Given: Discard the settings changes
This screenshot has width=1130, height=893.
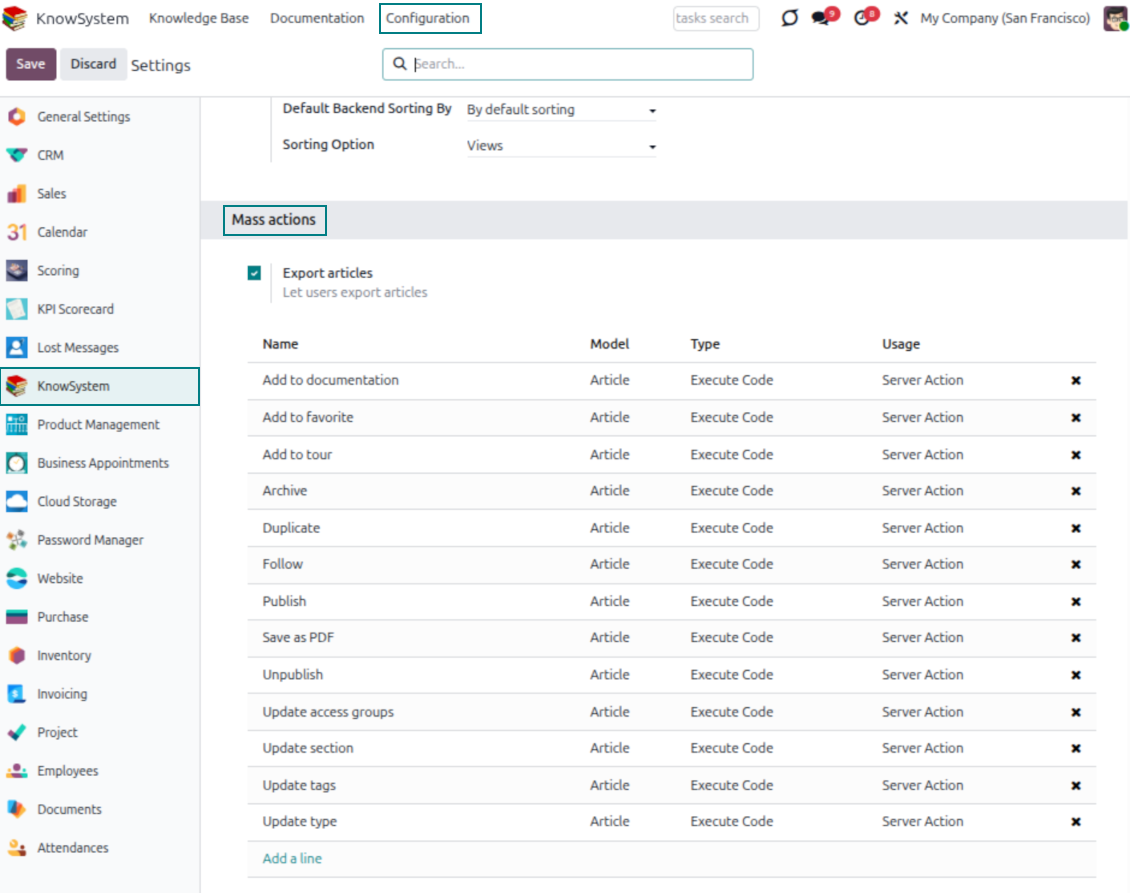Looking at the screenshot, I should (93, 64).
